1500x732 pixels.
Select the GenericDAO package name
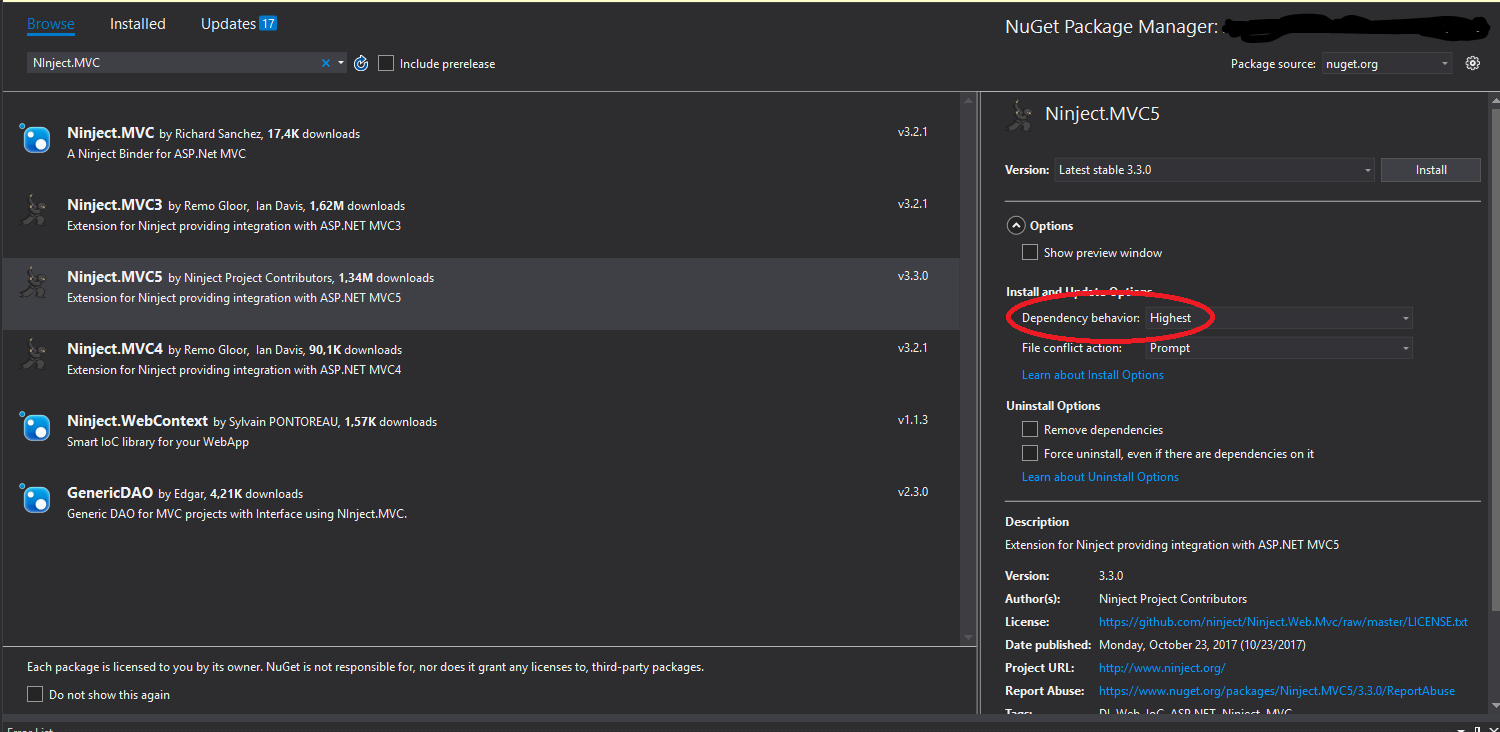coord(110,493)
